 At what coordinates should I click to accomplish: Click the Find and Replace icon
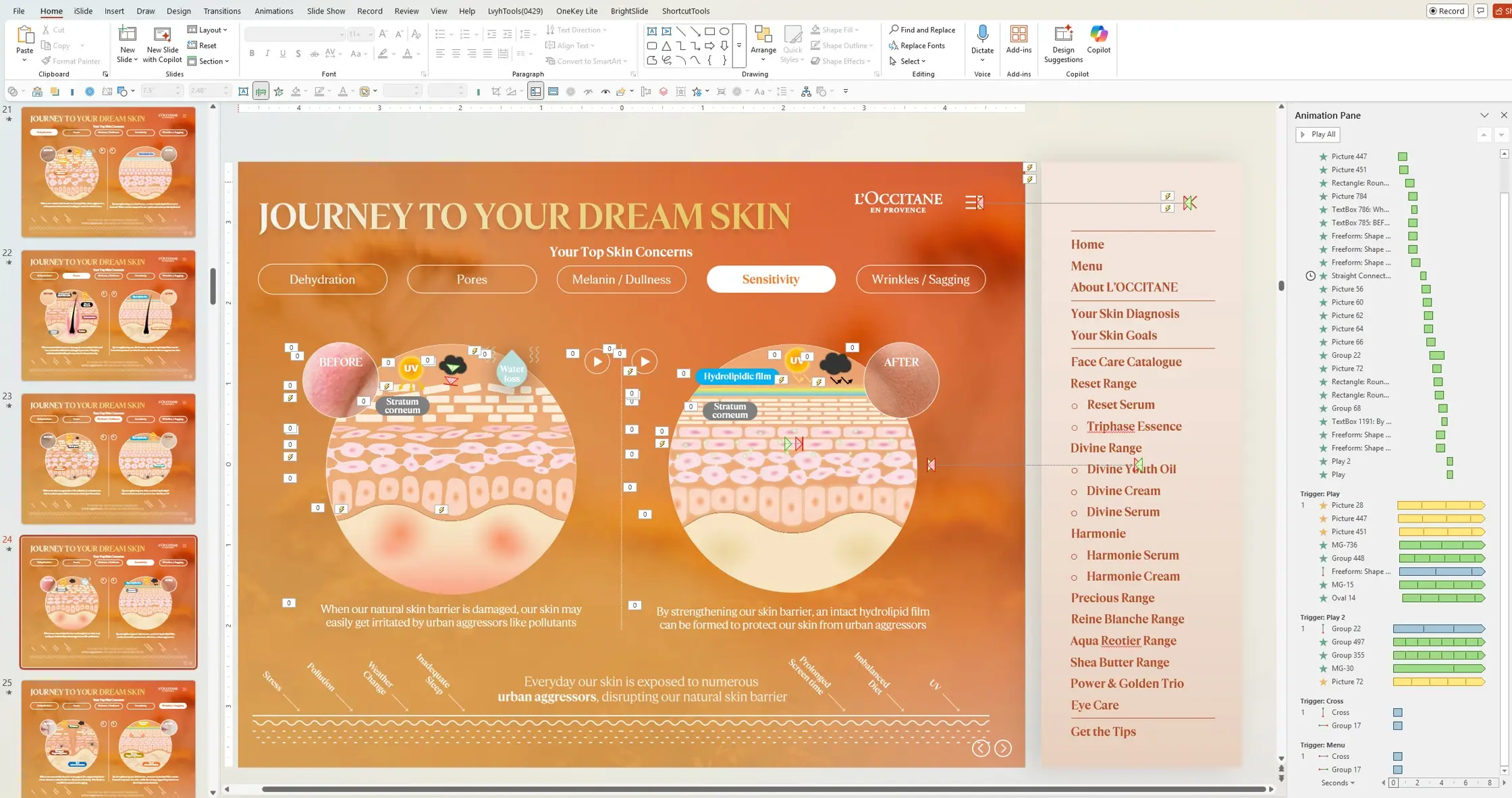(x=894, y=30)
